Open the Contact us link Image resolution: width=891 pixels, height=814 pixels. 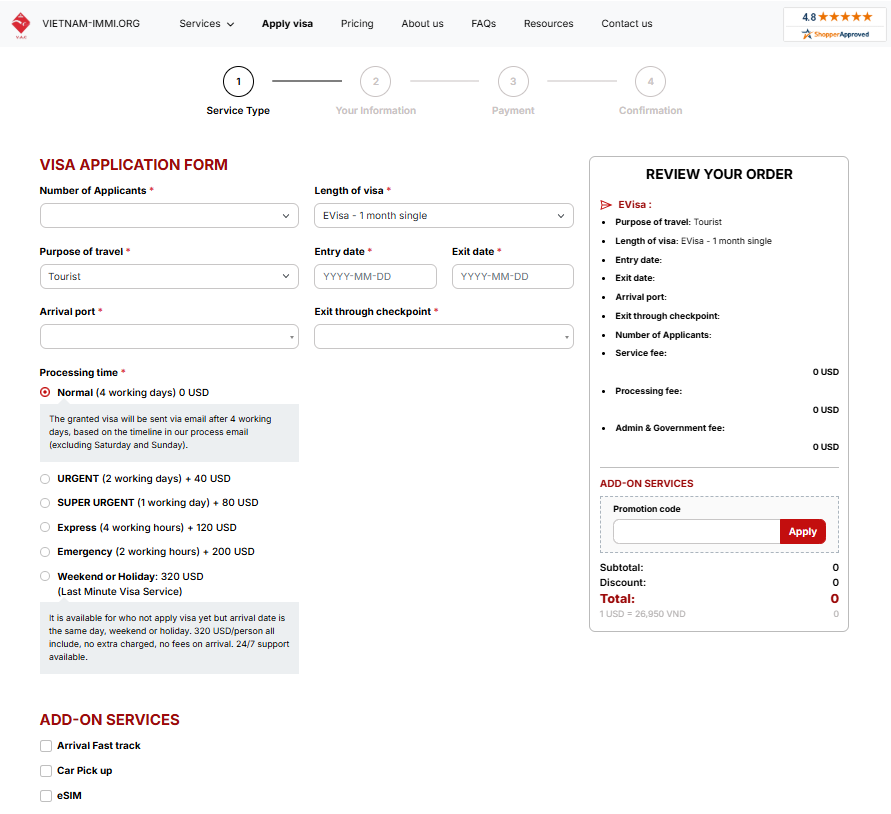click(x=627, y=24)
